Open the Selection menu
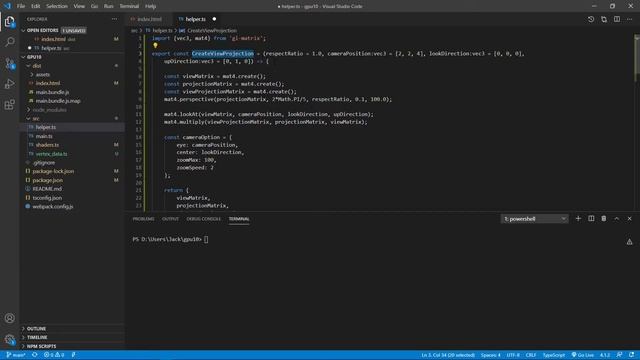 coord(57,6)
